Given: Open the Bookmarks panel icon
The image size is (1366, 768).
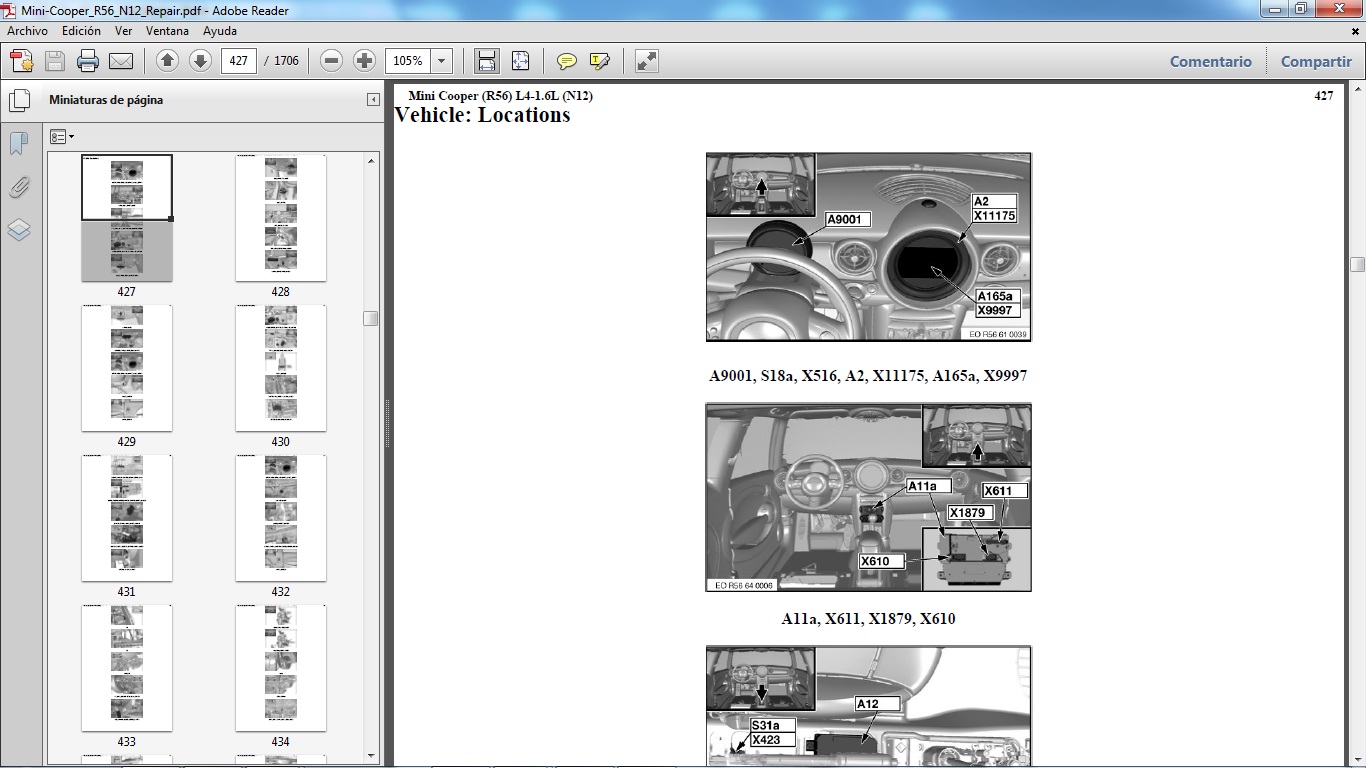Looking at the screenshot, I should tap(19, 144).
